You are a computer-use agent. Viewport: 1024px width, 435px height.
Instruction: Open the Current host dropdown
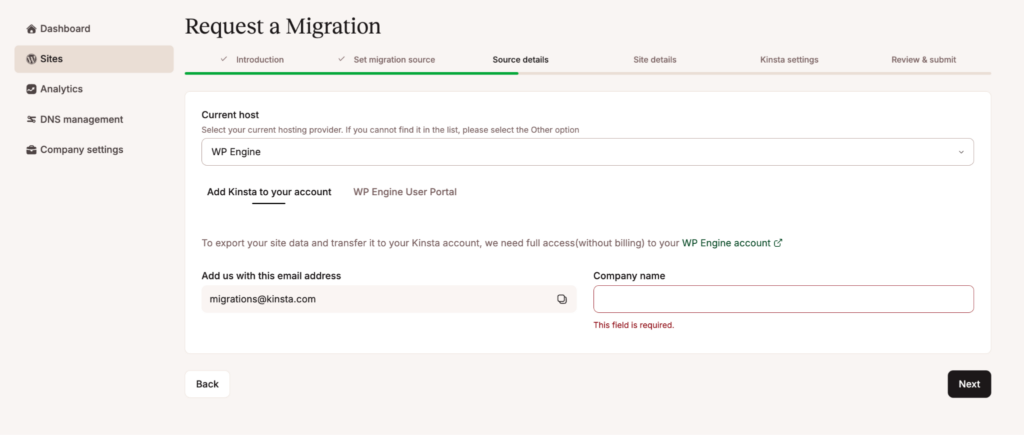587,152
